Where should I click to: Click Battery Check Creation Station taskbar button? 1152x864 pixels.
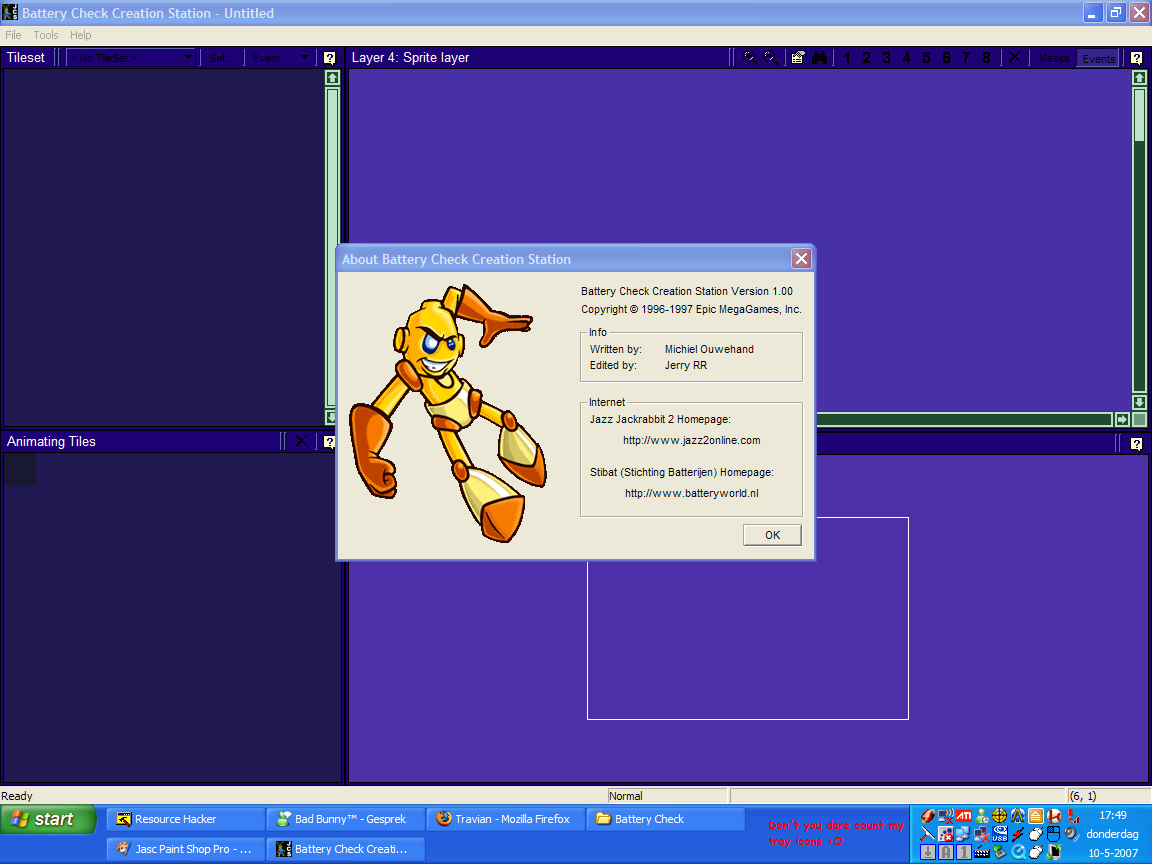tap(345, 849)
